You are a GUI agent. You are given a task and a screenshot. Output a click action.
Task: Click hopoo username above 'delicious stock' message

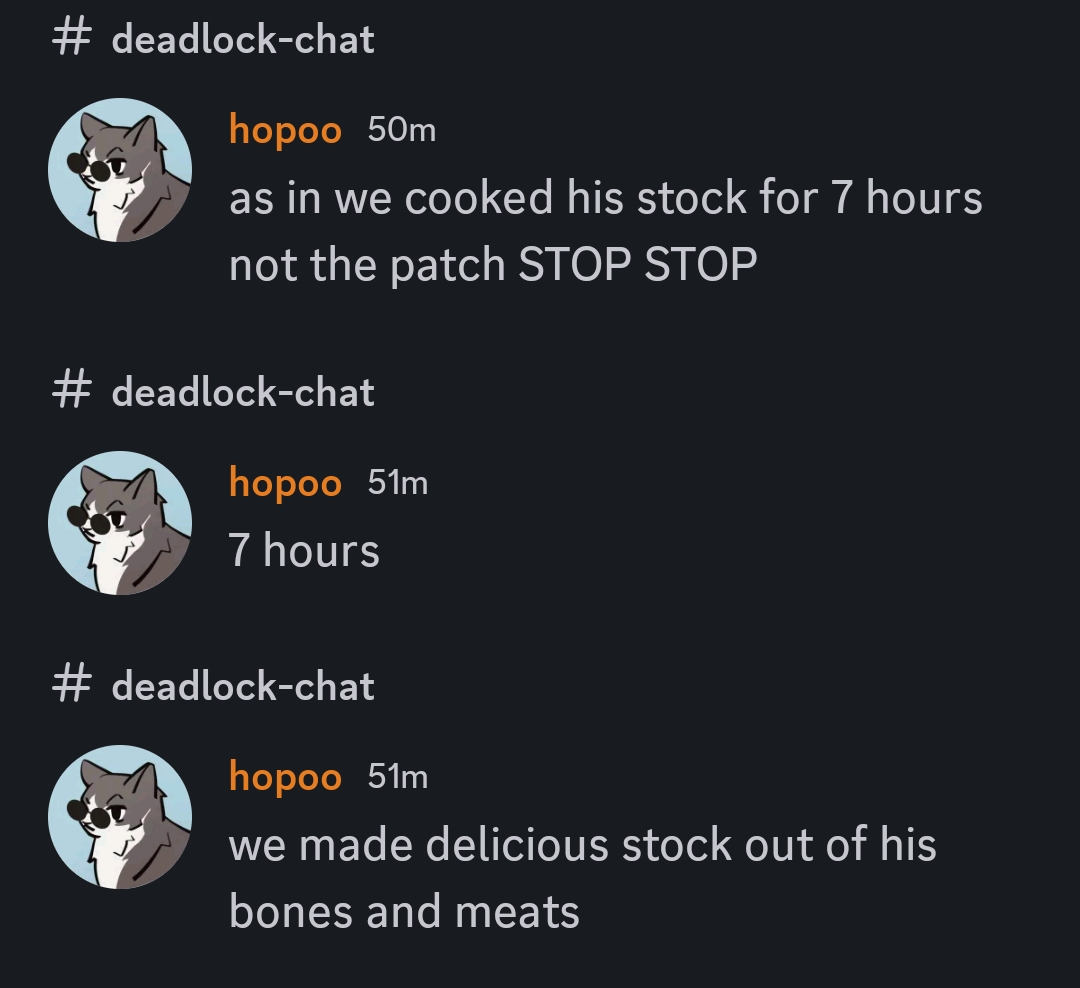coord(285,778)
